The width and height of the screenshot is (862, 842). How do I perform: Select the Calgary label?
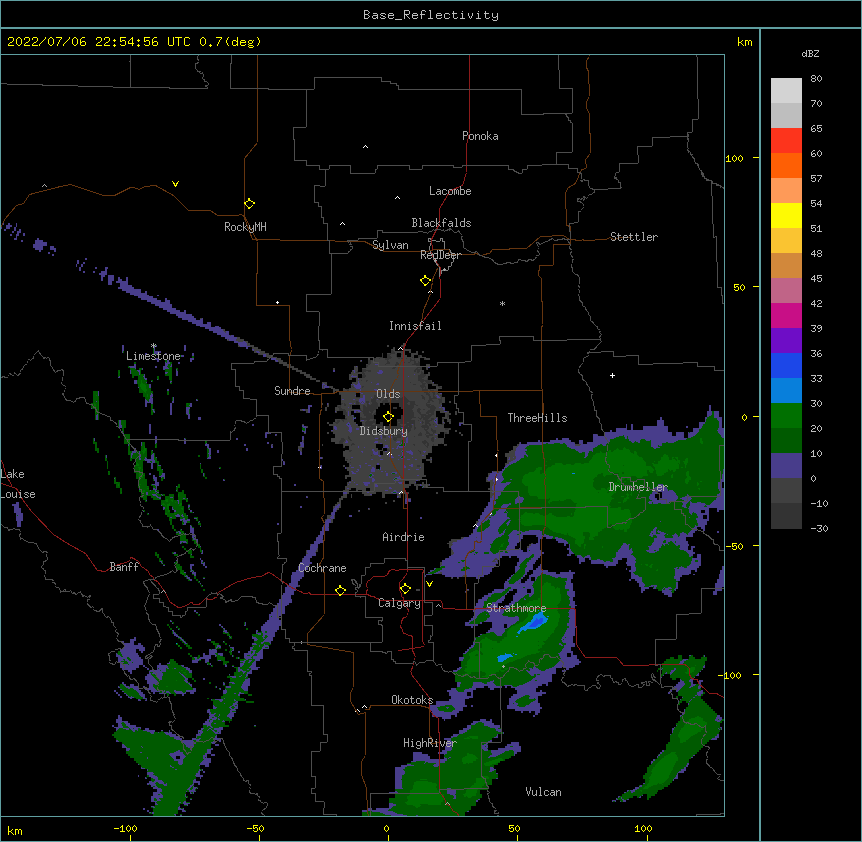(399, 603)
